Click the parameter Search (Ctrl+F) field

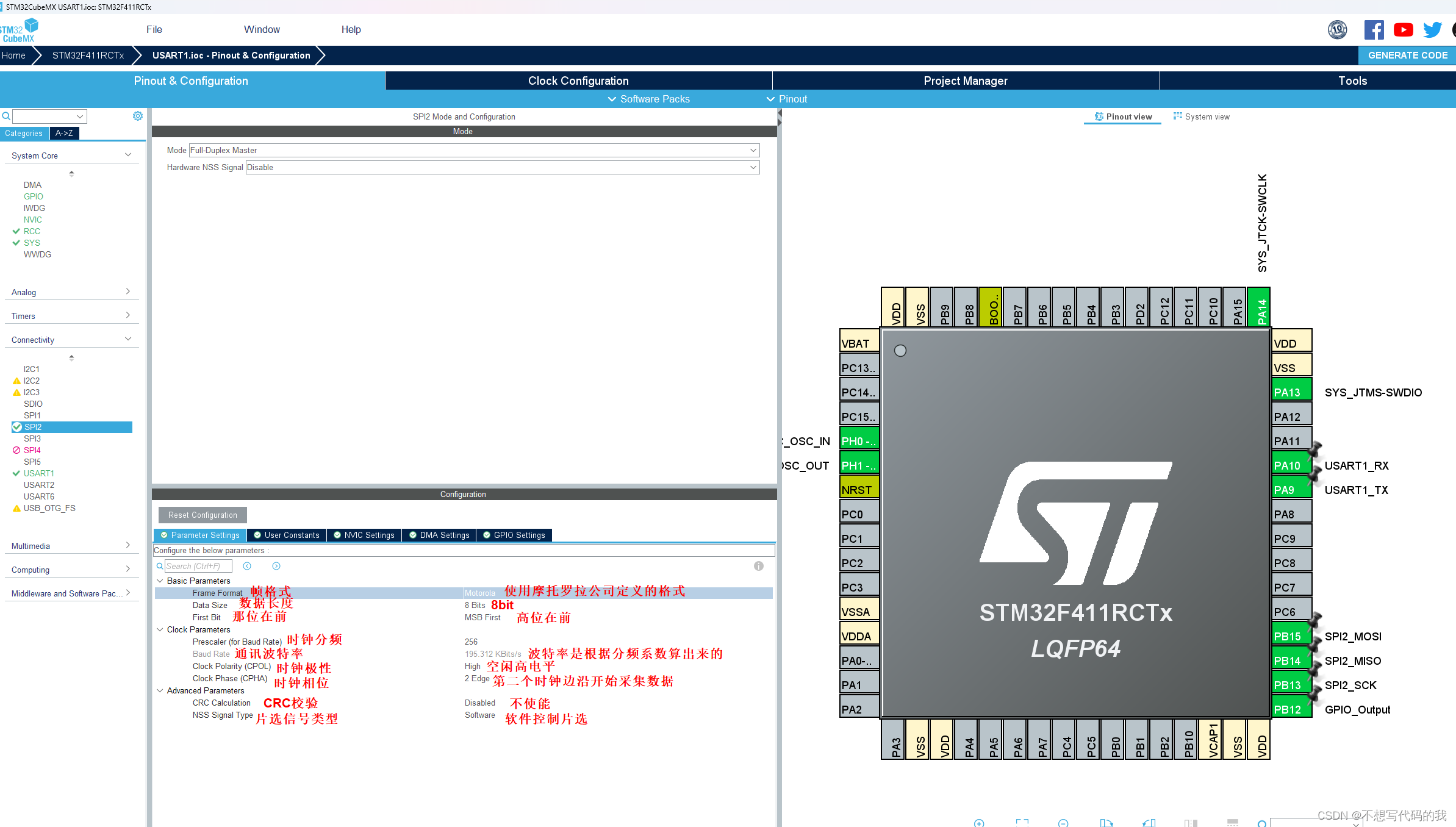(x=198, y=566)
